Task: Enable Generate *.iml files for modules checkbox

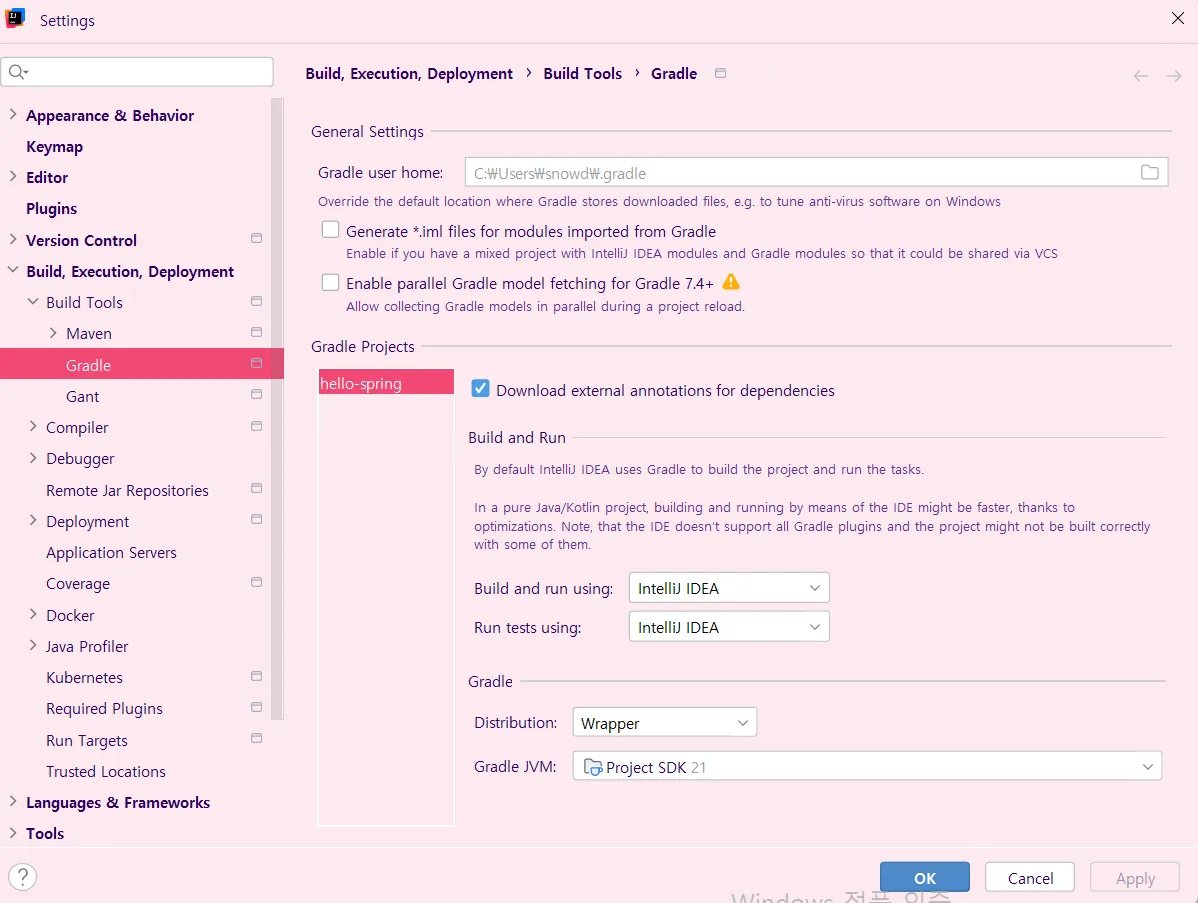Action: (330, 230)
